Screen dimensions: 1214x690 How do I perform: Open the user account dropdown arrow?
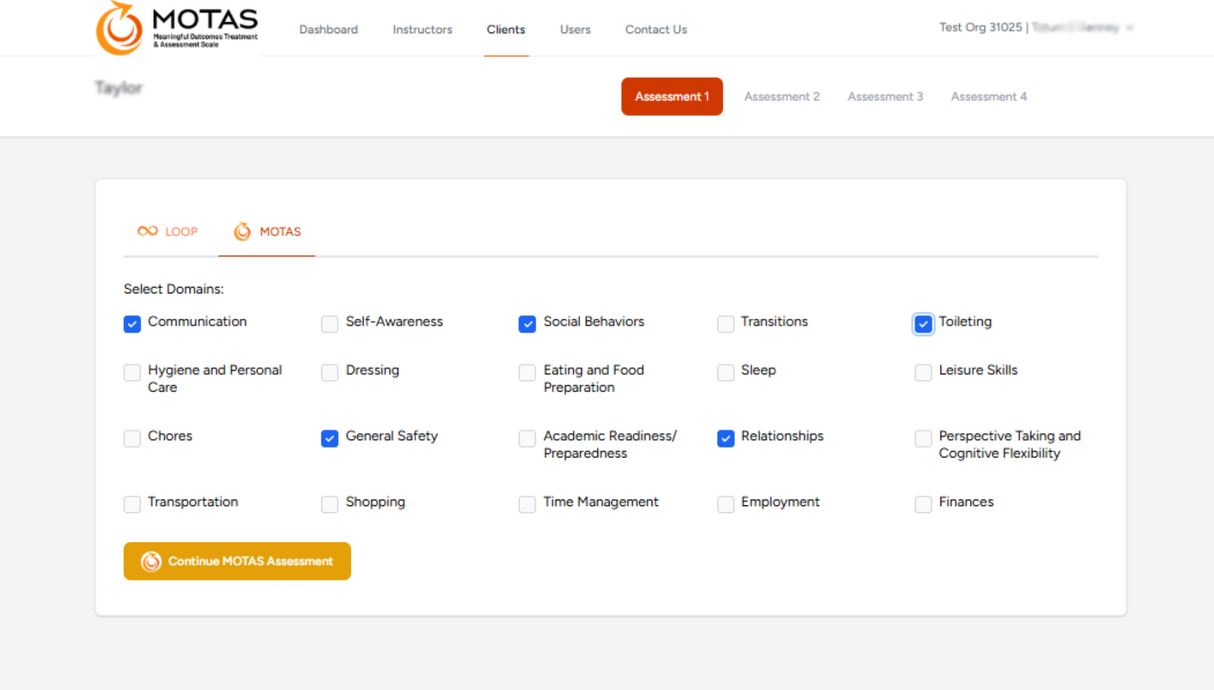(1129, 28)
